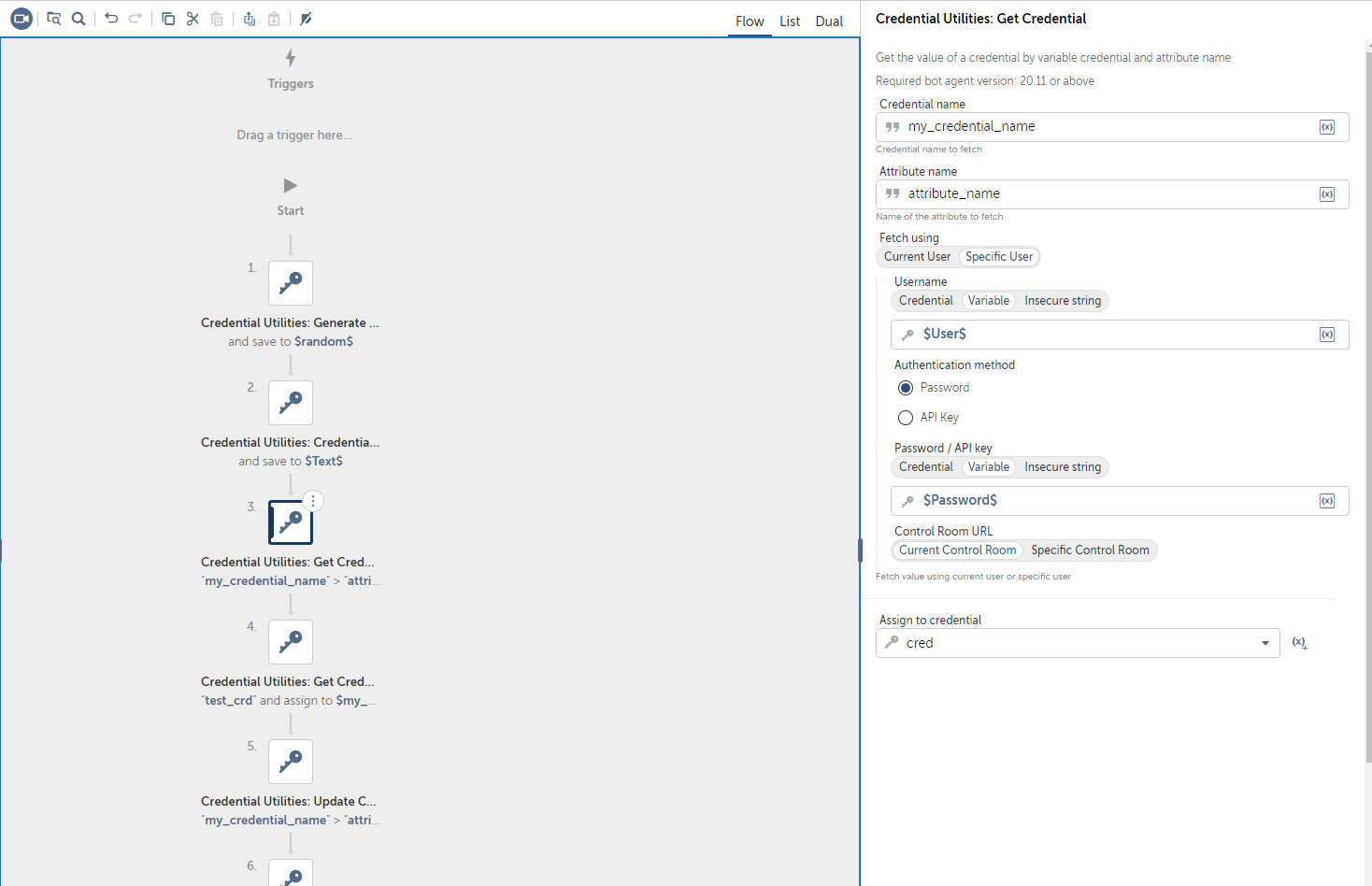The width and height of the screenshot is (1372, 886).
Task: Click the Attribute name input field
Action: click(x=1103, y=194)
